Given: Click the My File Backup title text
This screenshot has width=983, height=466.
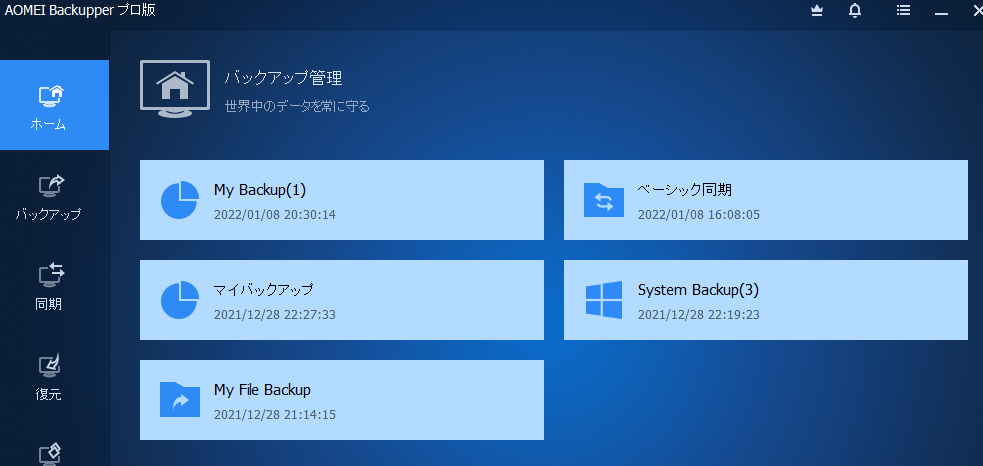Looking at the screenshot, I should tap(262, 390).
